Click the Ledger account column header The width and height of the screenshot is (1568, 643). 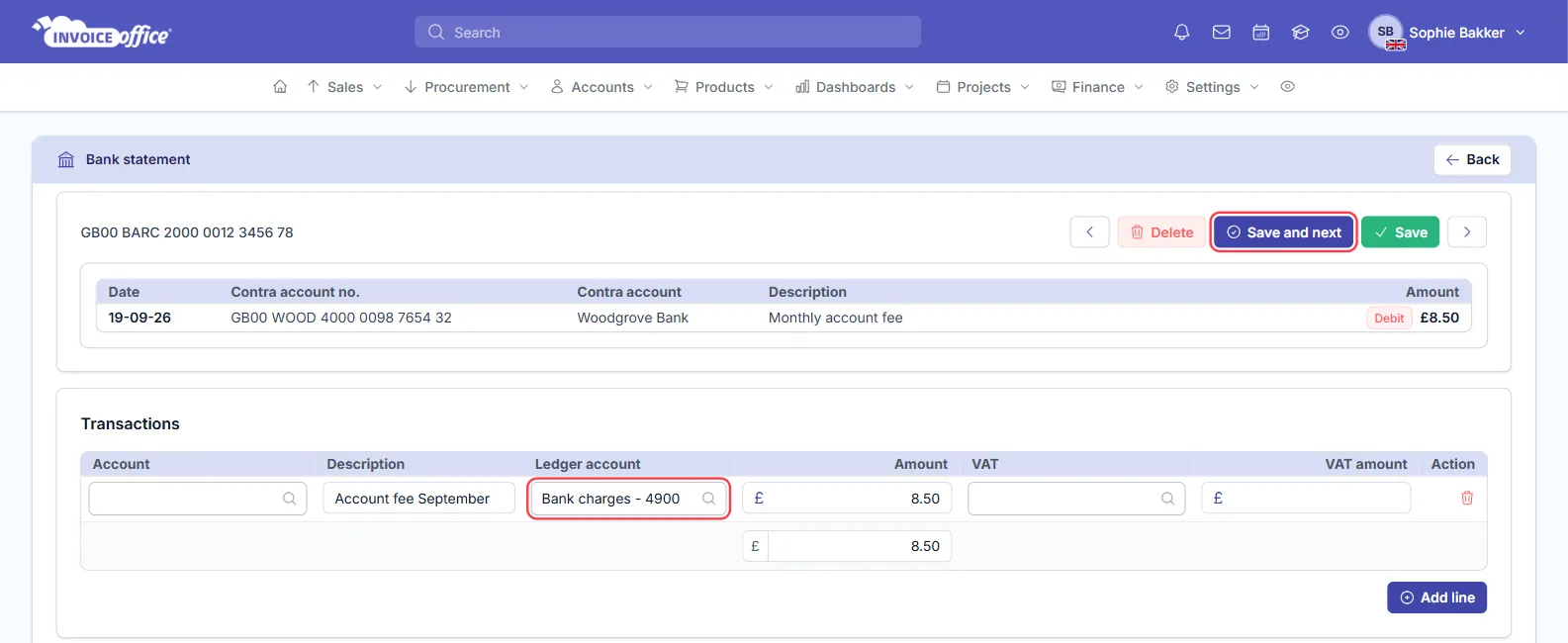click(588, 464)
